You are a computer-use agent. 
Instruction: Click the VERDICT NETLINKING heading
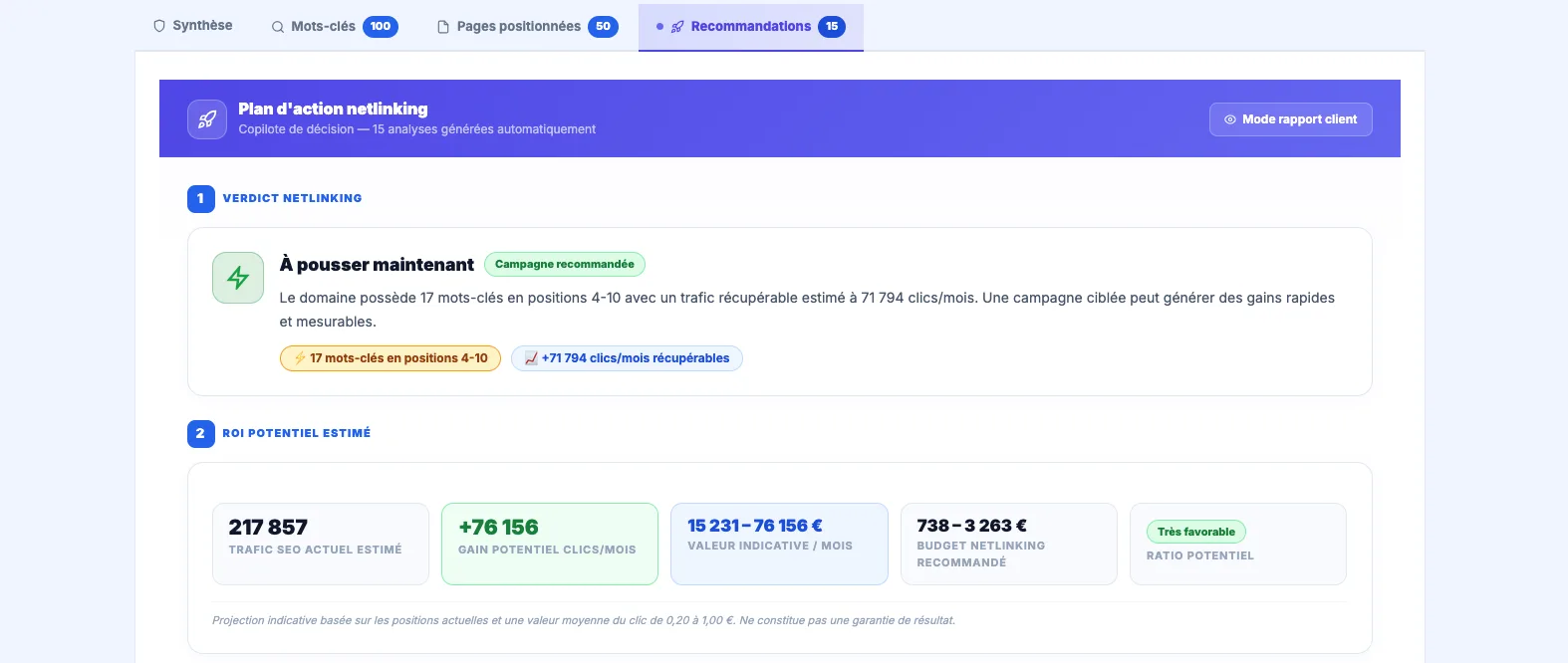(x=292, y=198)
